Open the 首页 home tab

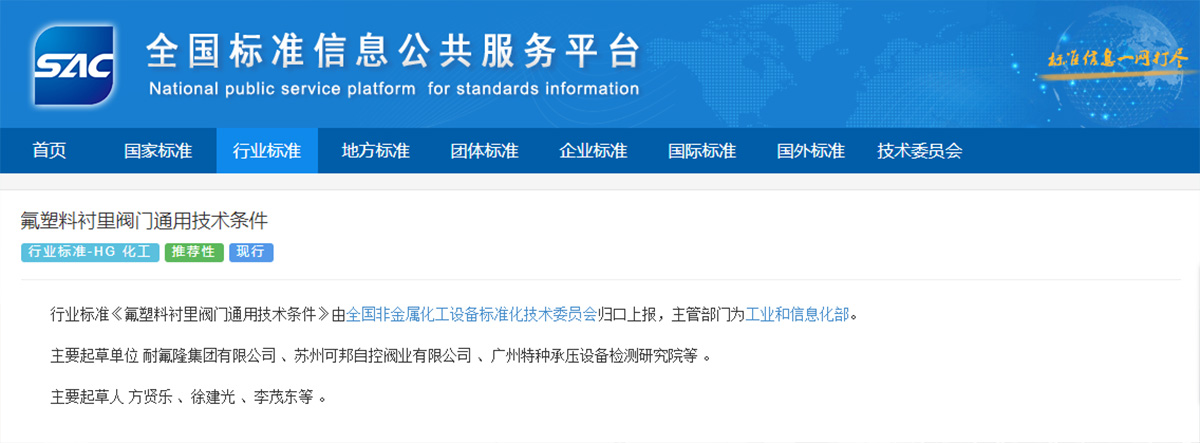[49, 151]
